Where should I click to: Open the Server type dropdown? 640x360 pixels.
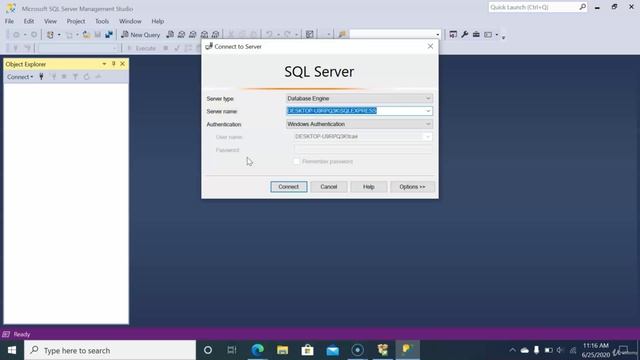[359, 98]
